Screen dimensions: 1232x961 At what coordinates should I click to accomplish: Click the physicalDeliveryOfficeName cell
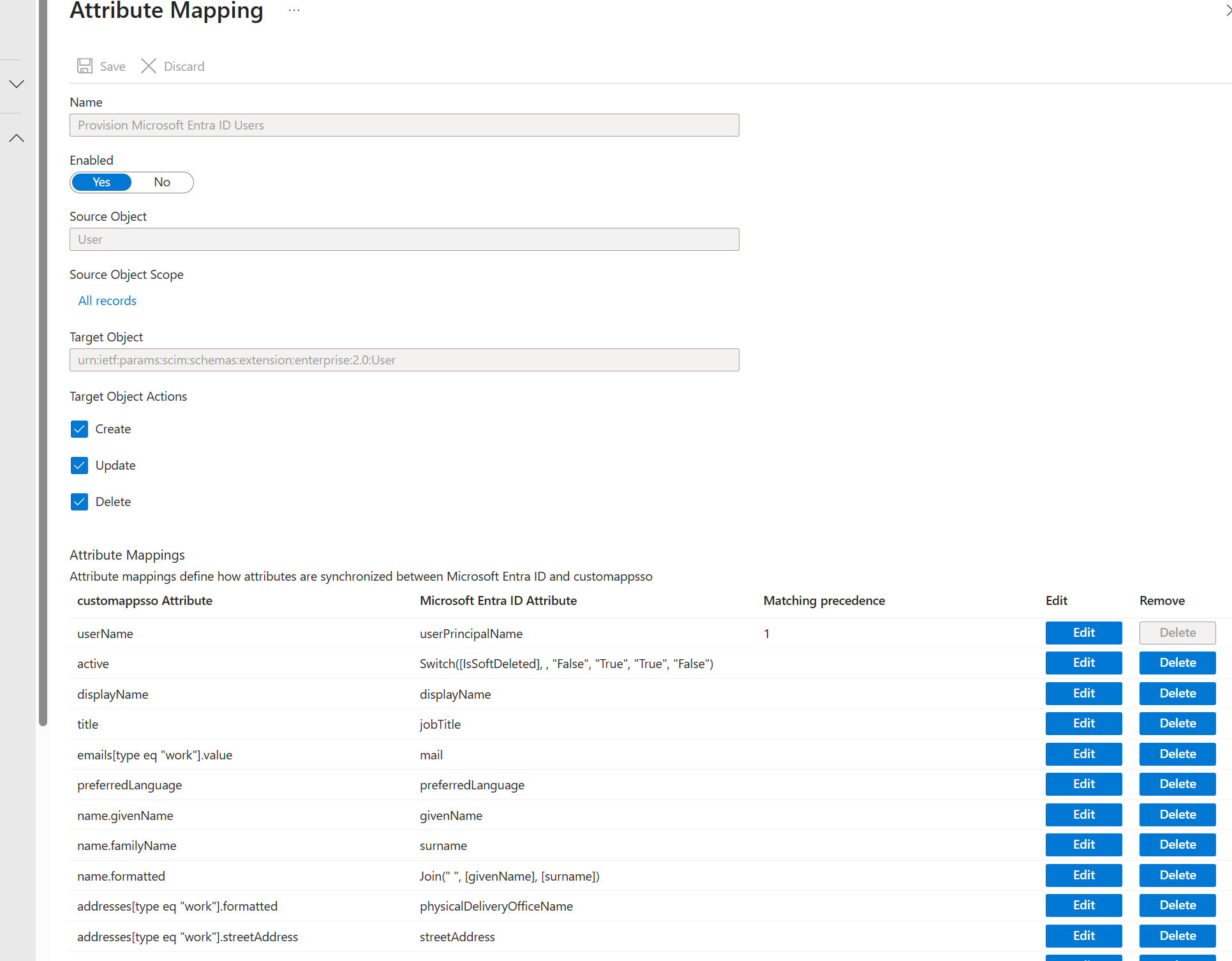(496, 906)
